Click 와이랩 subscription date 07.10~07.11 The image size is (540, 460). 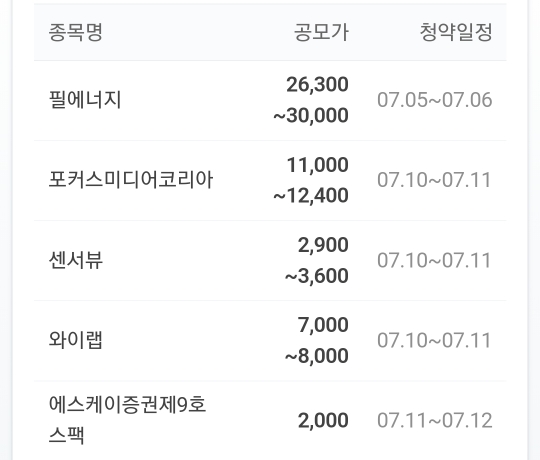point(434,341)
